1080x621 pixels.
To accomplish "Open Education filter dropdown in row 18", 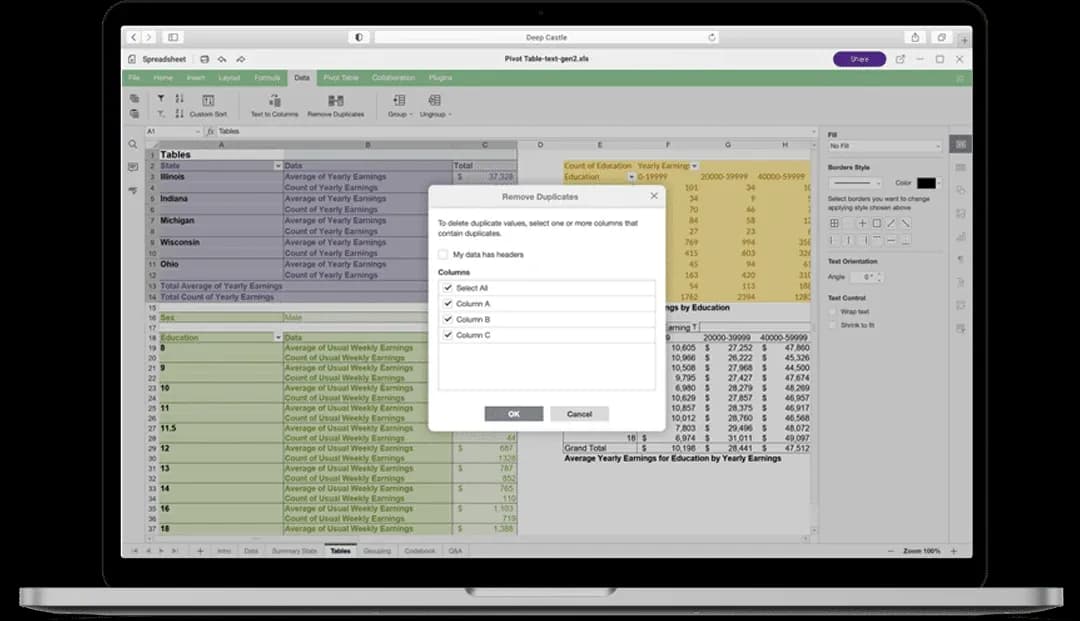I will click(278, 337).
